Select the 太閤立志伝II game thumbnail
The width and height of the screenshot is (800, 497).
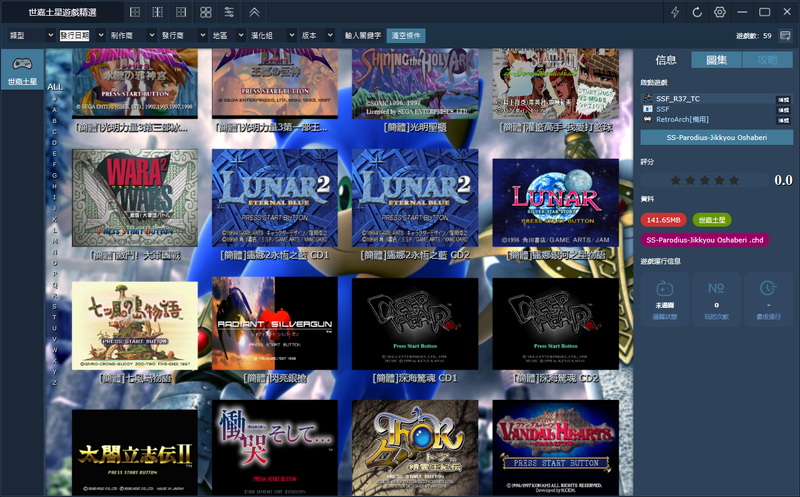[x=135, y=453]
